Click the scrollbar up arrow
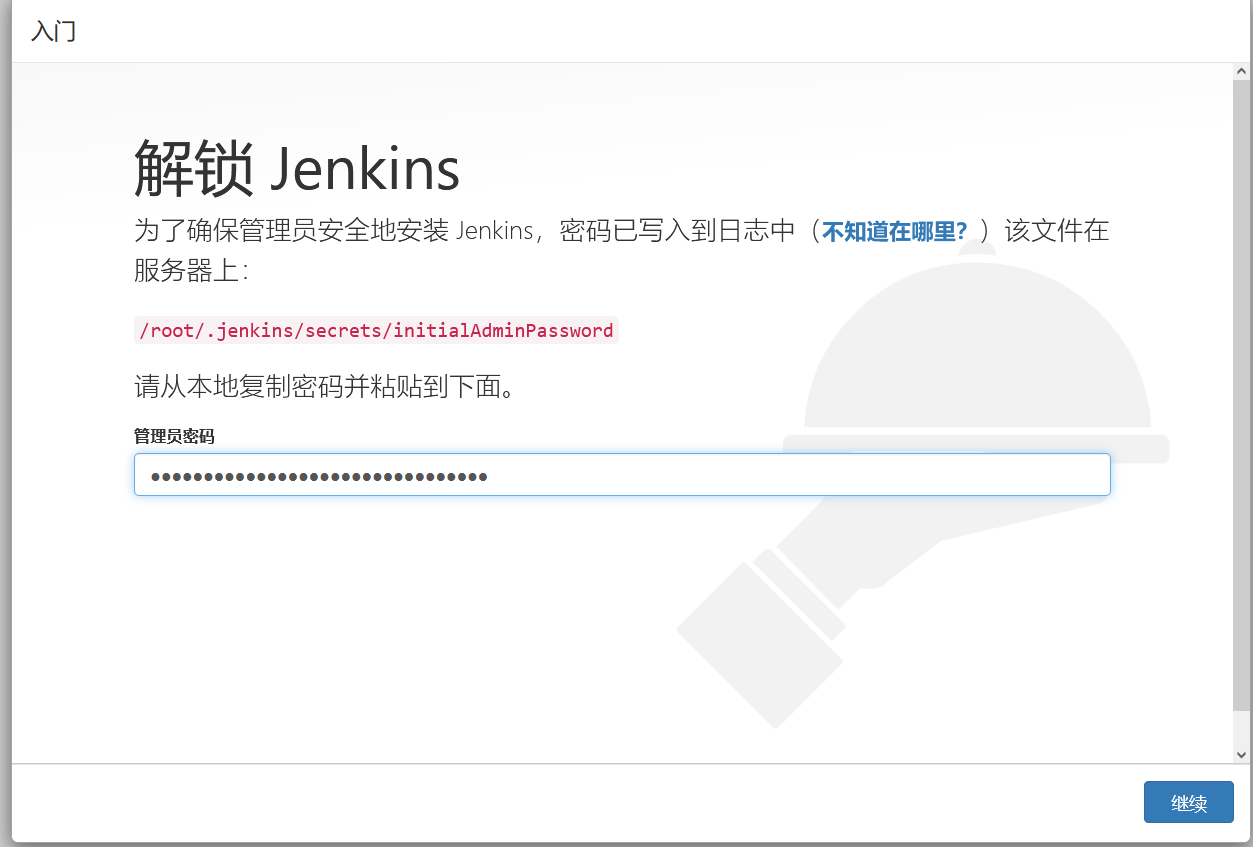This screenshot has height=847, width=1253. (x=1239, y=70)
